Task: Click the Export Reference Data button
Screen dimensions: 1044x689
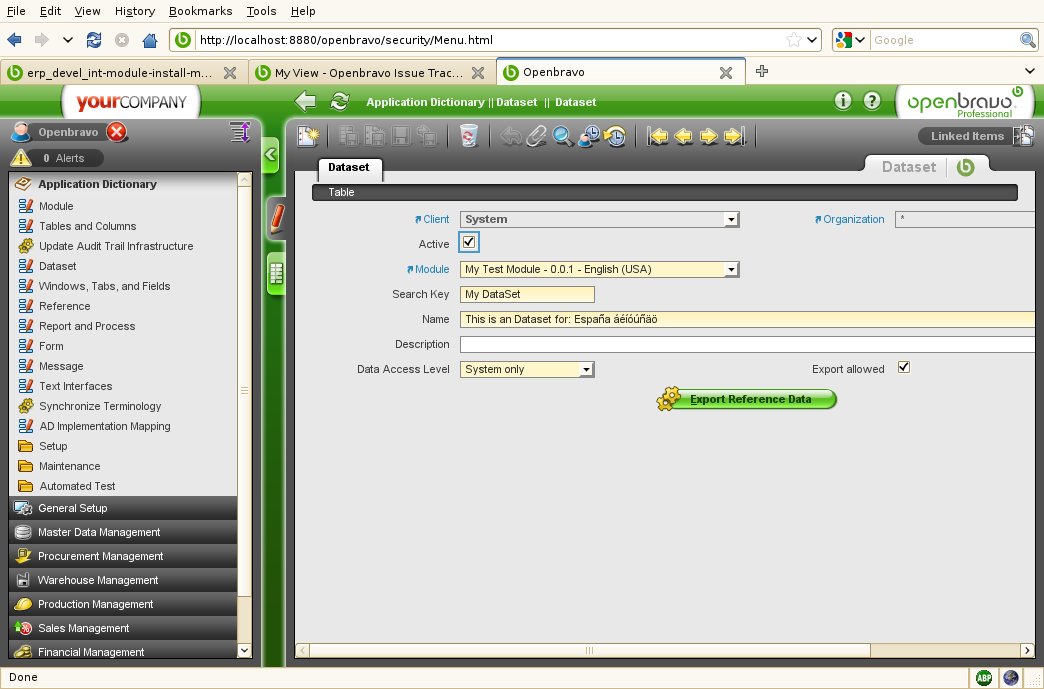Action: [x=749, y=399]
